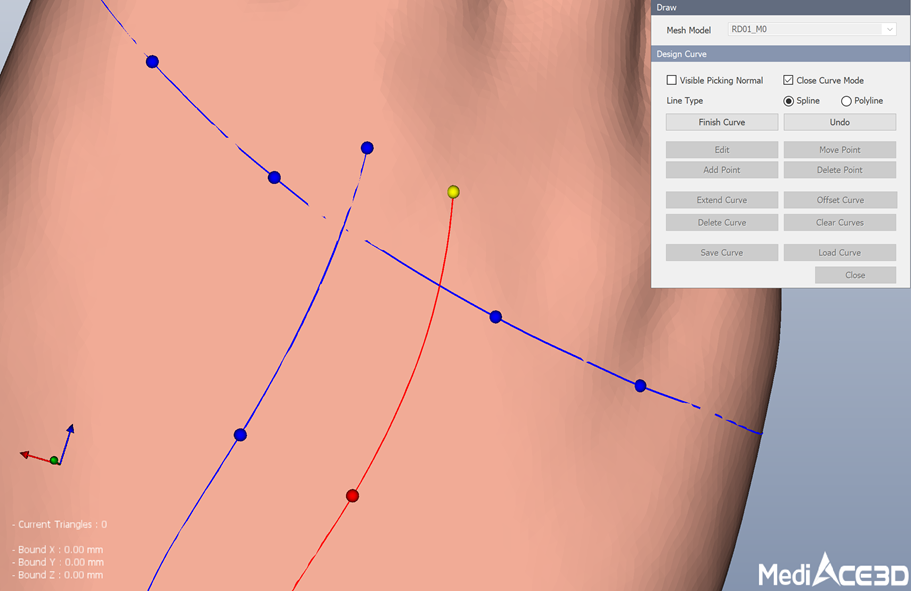This screenshot has height=591, width=911.
Task: Click the Offset Curve button
Action: 840,200
